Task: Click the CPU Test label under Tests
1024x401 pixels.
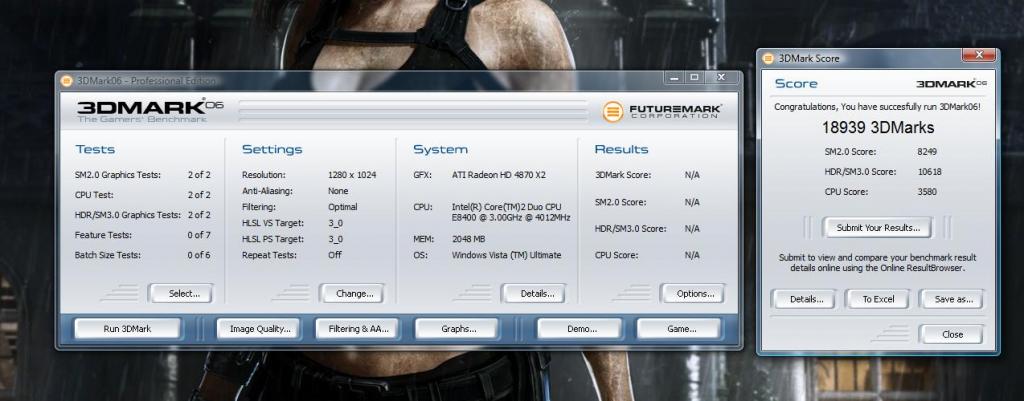Action: 94,195
